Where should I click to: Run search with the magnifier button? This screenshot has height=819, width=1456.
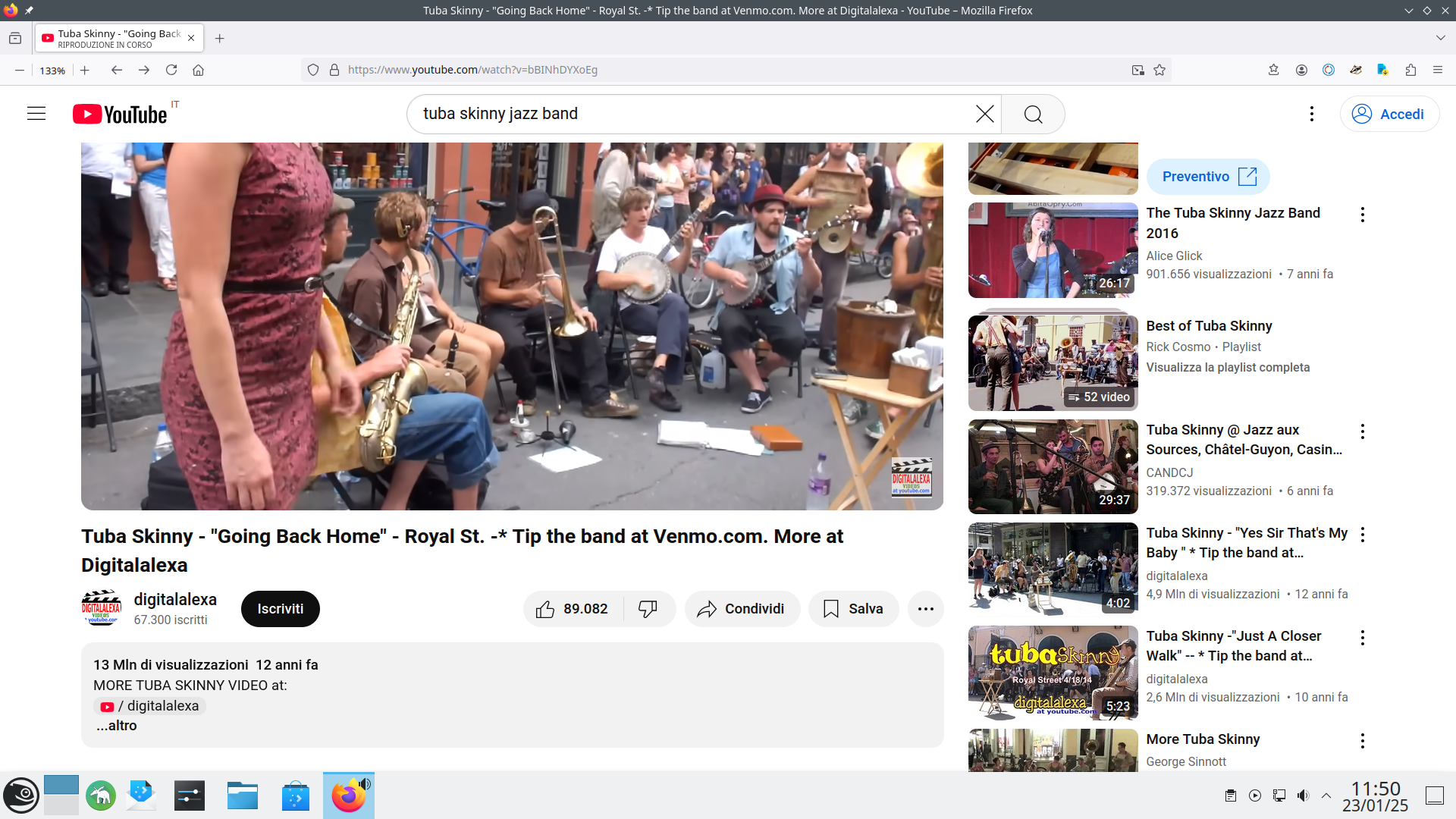(1033, 114)
